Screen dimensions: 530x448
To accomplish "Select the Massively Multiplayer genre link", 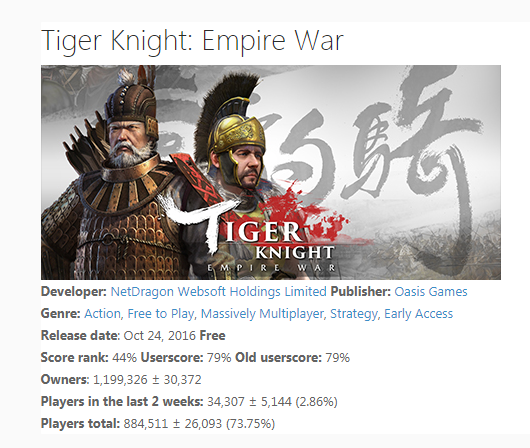I will (262, 314).
